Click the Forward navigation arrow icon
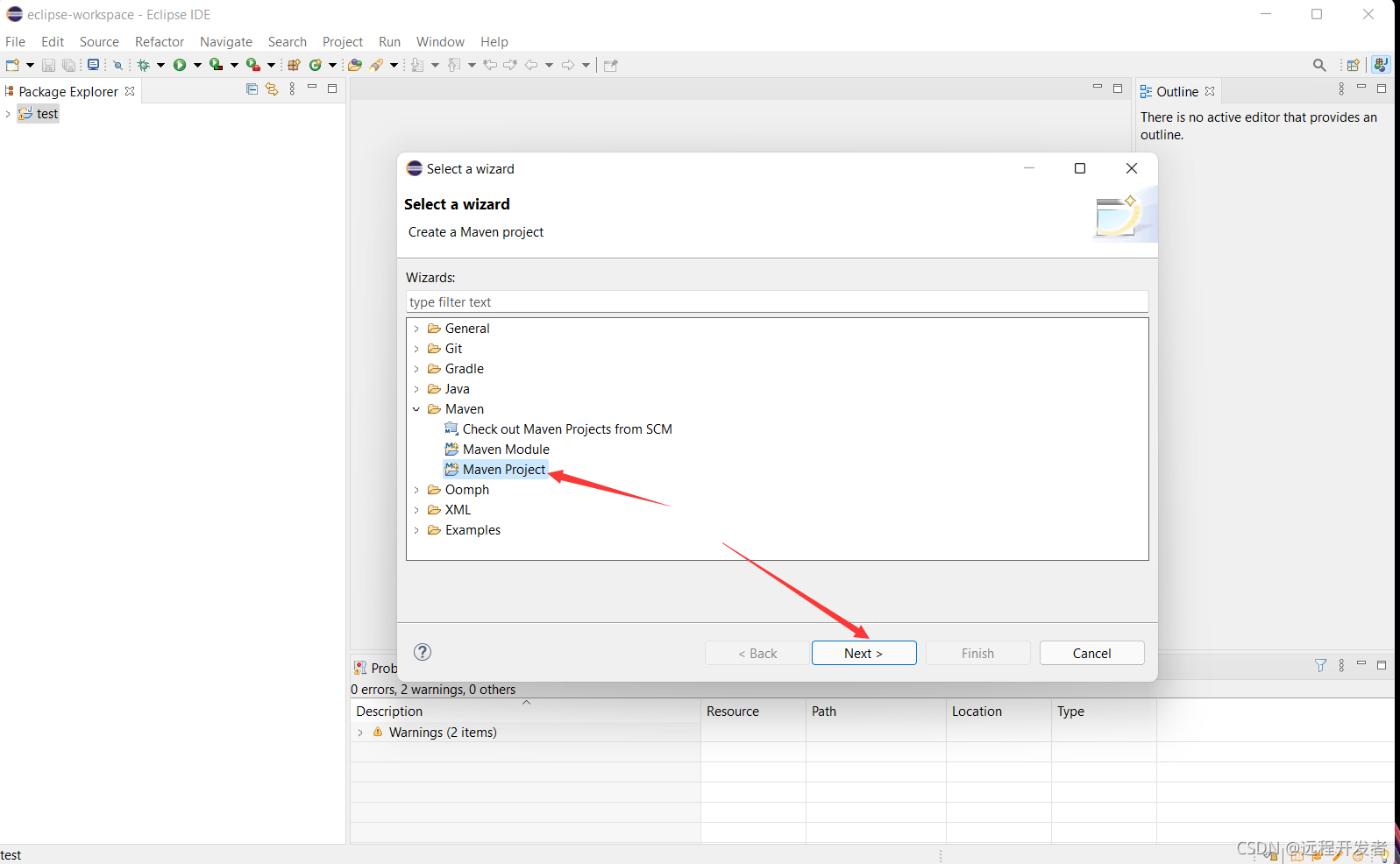This screenshot has width=1400, height=864. click(568, 65)
